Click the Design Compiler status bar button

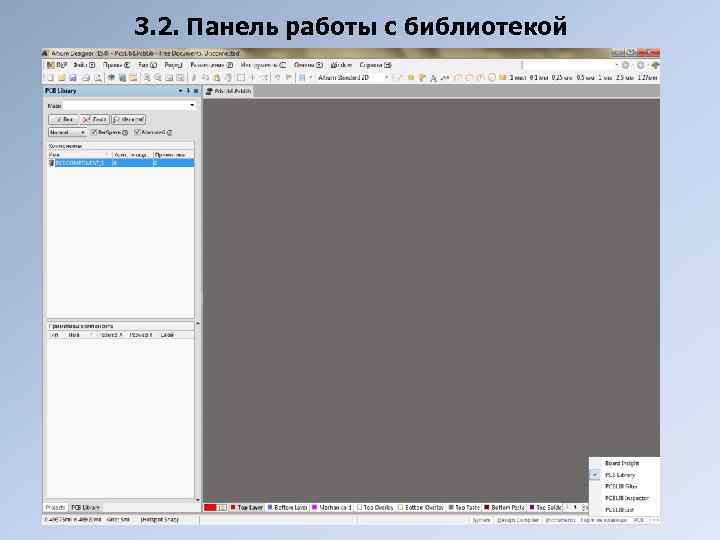(518, 520)
